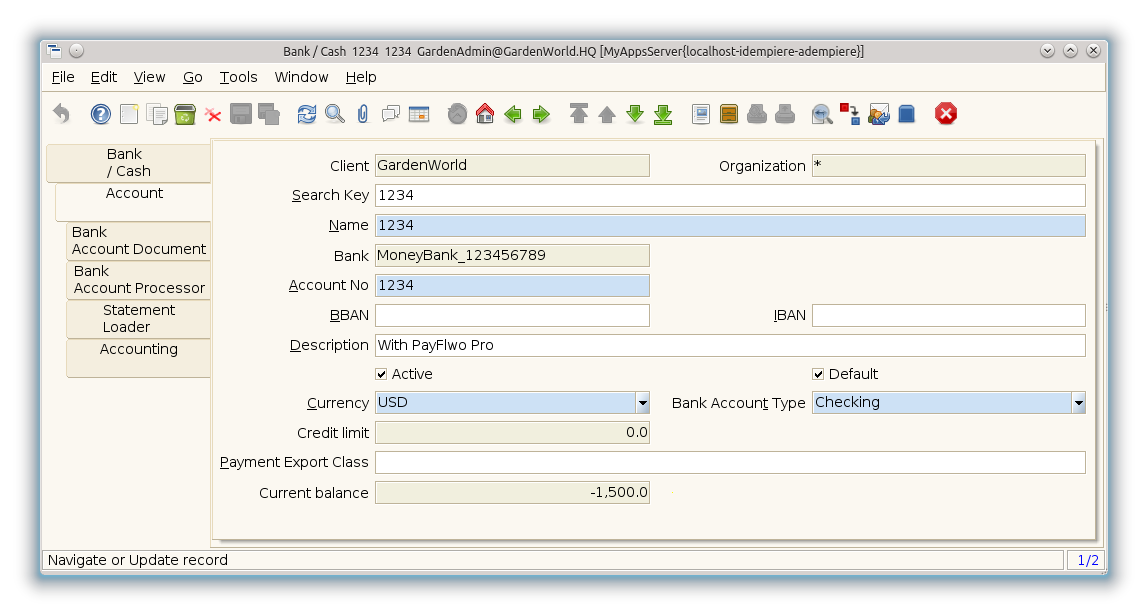Open the magnifying glass lookup record icon
The image size is (1148, 615).
pyautogui.click(x=335, y=114)
